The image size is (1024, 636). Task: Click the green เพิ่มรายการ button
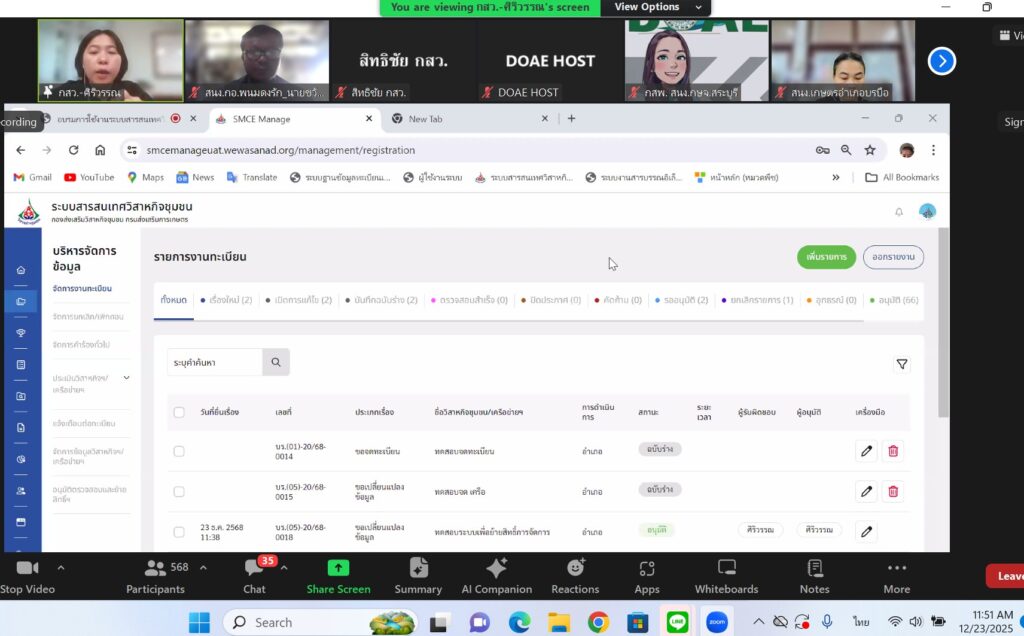click(826, 257)
